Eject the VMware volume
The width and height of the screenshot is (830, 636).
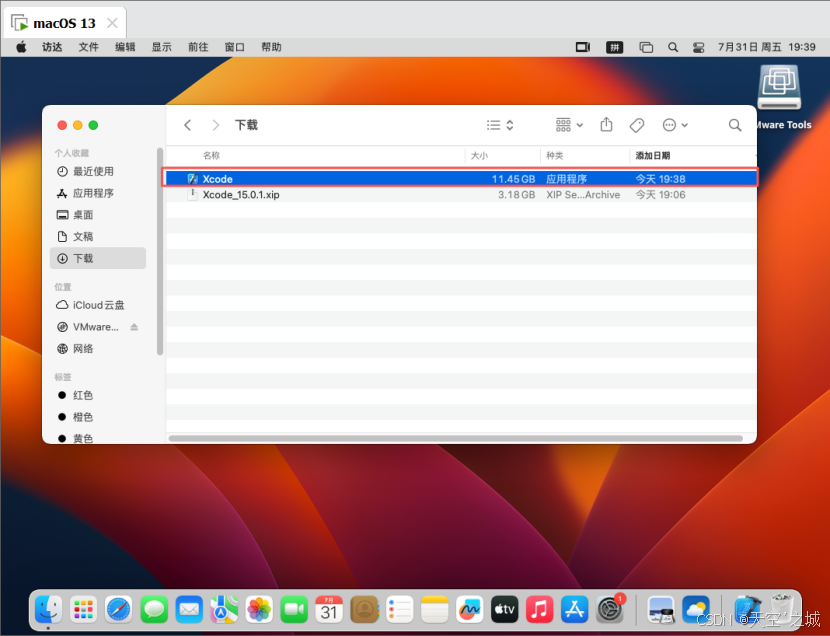coord(134,327)
